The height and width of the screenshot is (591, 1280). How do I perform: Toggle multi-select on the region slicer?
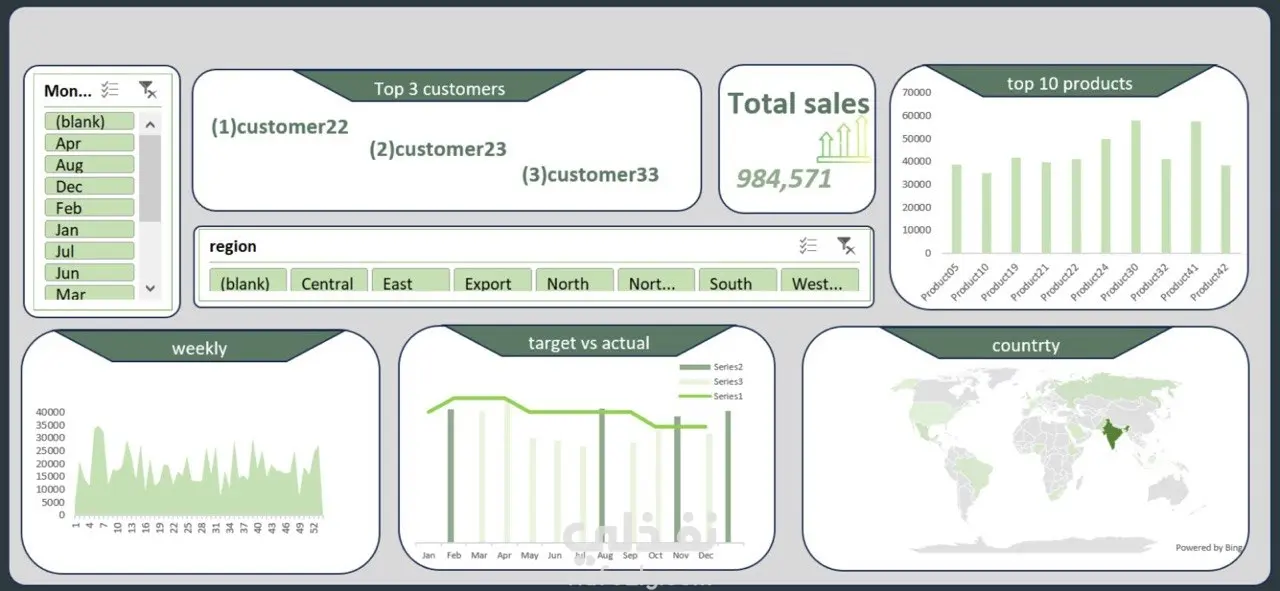click(x=808, y=246)
